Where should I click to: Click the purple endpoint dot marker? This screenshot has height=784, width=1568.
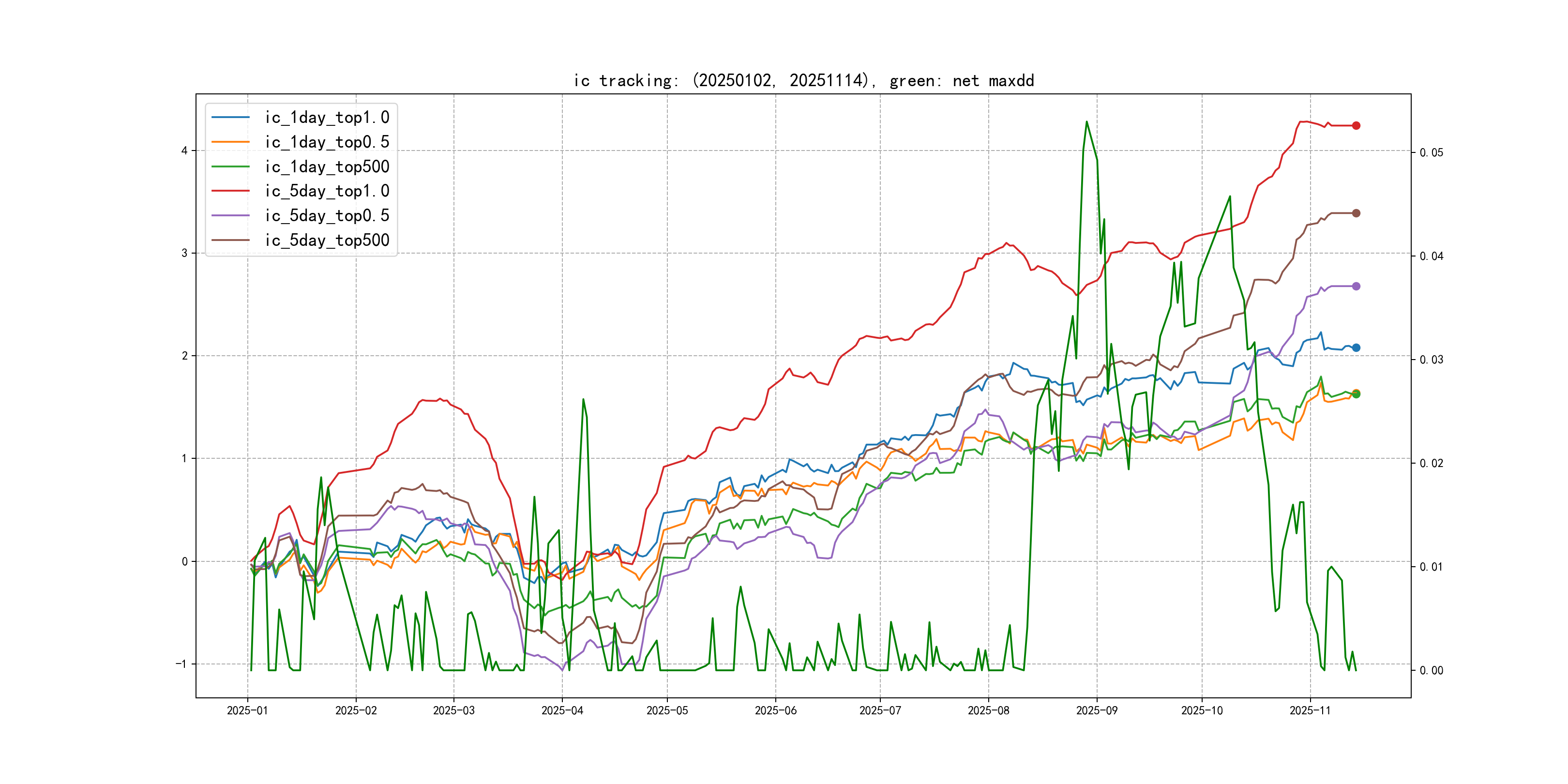(x=1356, y=286)
